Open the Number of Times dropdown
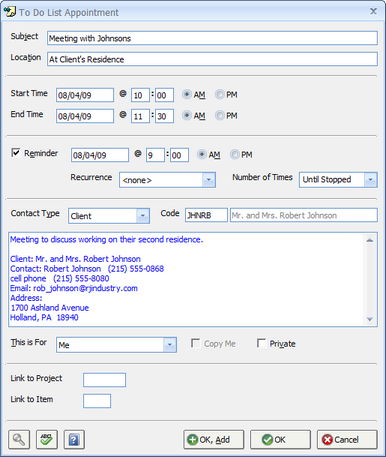 click(370, 180)
